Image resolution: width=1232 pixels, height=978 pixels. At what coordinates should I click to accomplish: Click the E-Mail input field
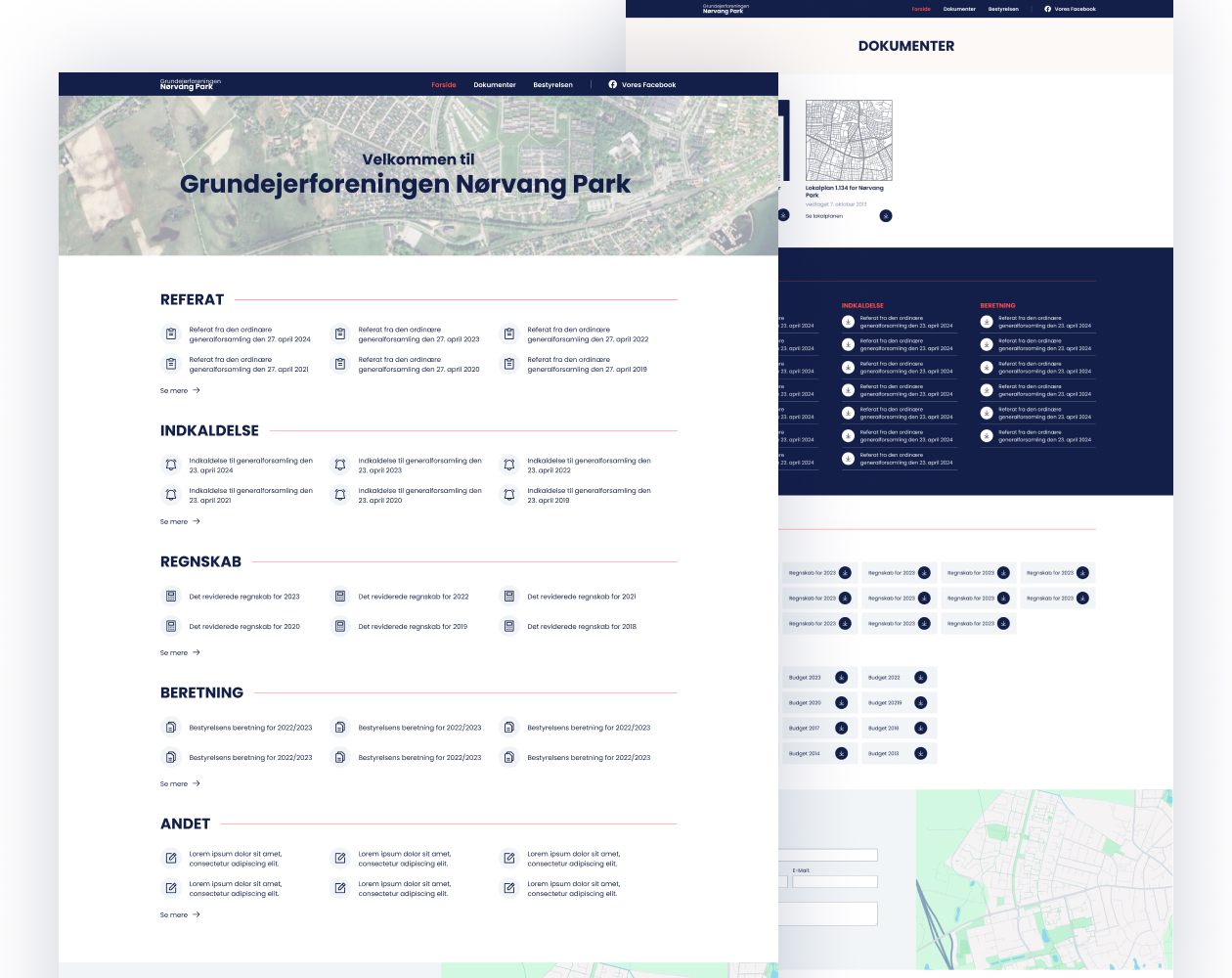point(834,881)
